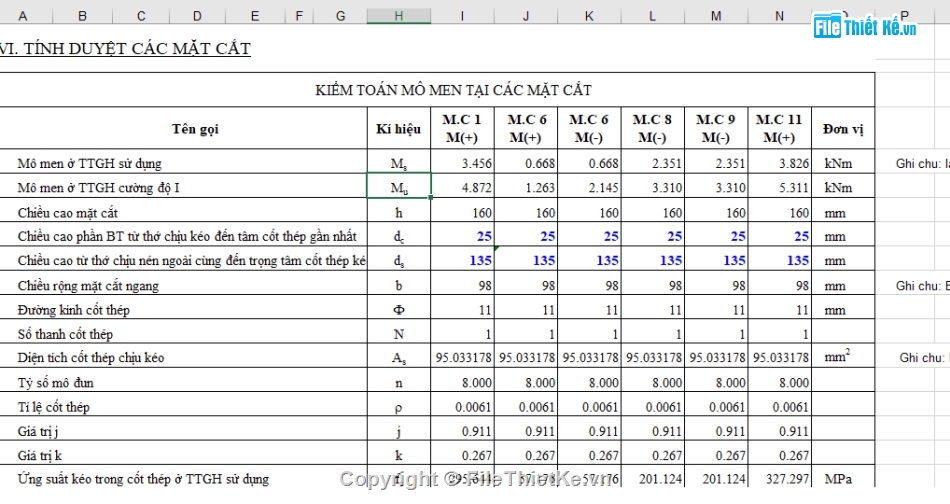Click the 'h' symbol cell

(x=399, y=212)
